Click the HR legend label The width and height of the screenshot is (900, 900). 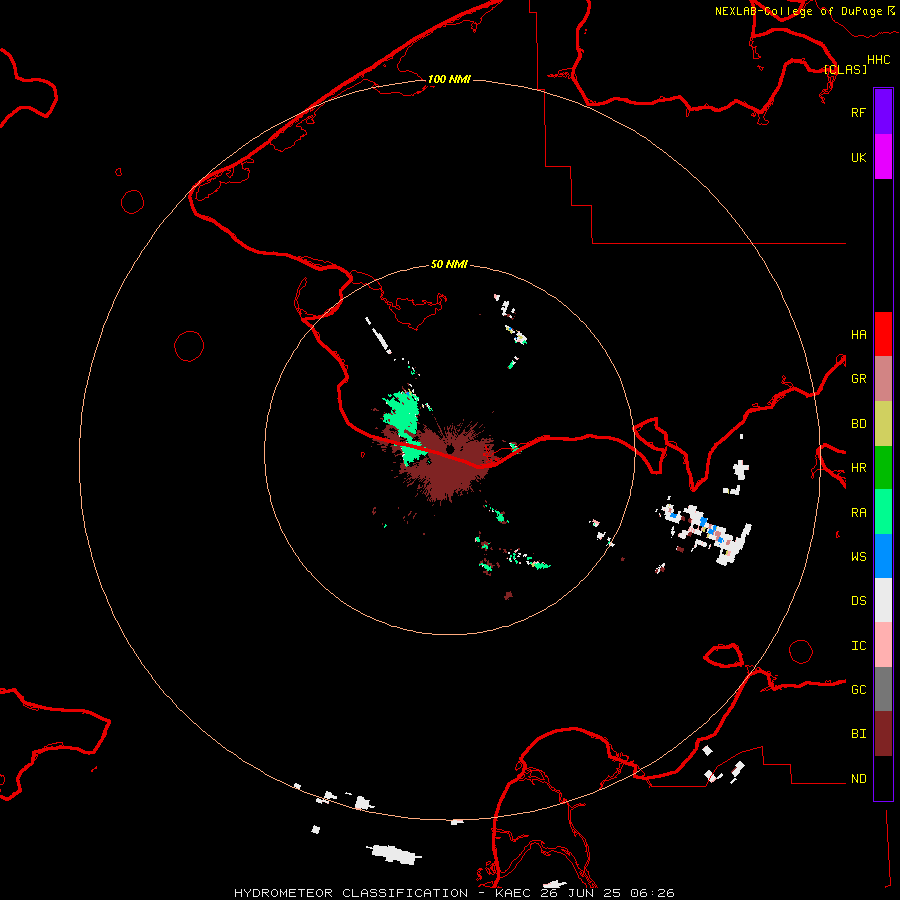pos(858,468)
